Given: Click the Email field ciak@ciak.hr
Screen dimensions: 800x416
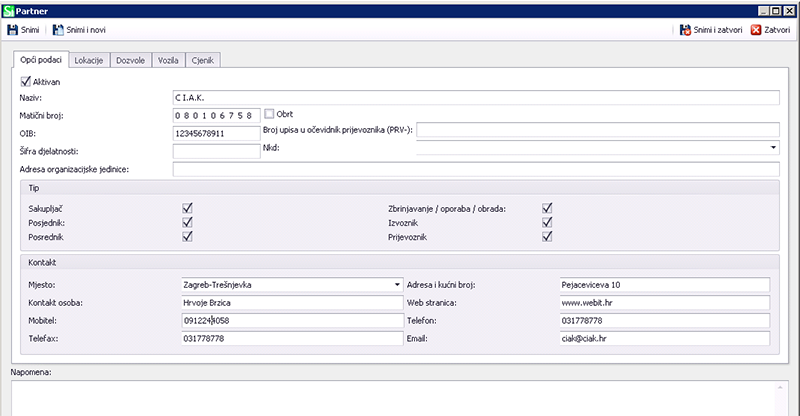Looking at the screenshot, I should (x=665, y=338).
